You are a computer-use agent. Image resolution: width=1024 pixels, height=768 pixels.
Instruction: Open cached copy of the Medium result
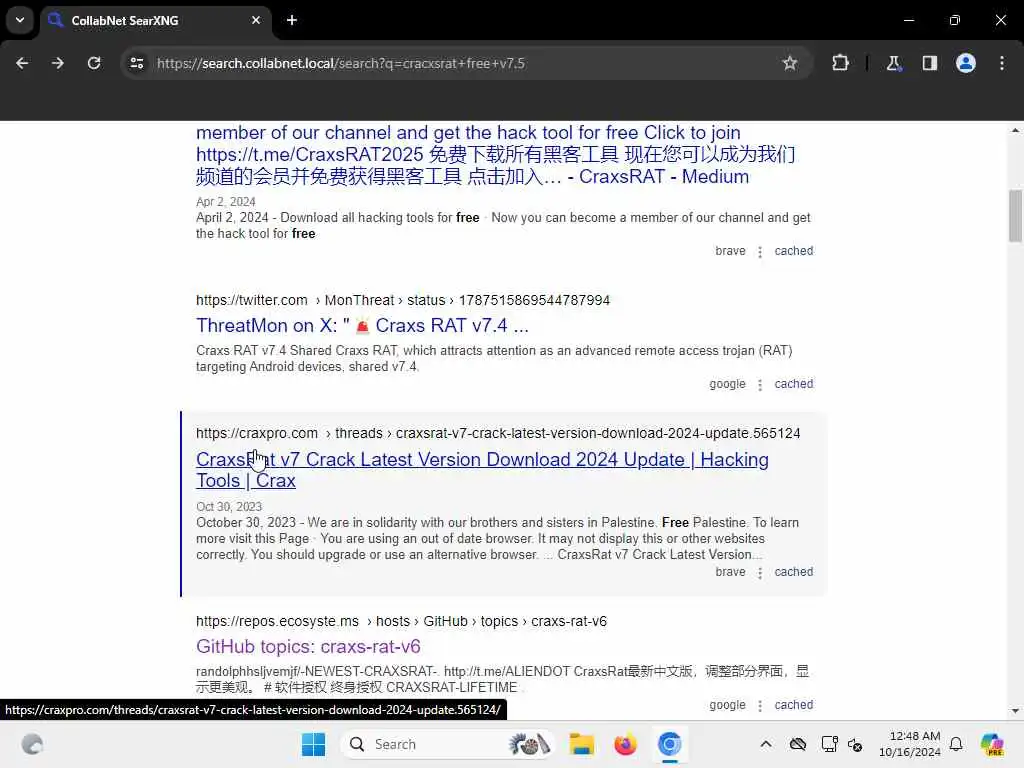(793, 251)
